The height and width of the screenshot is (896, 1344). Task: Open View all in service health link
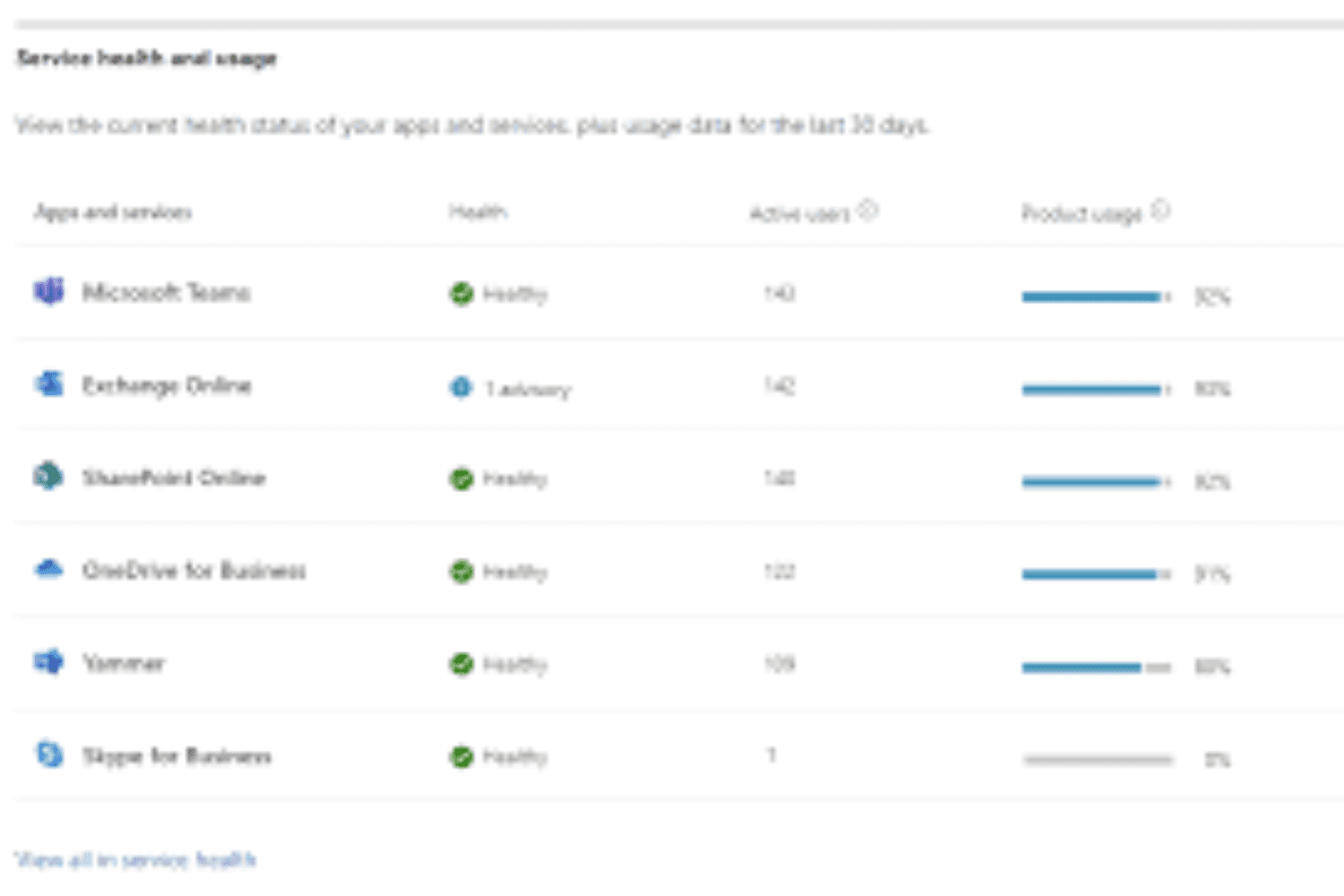tap(135, 860)
